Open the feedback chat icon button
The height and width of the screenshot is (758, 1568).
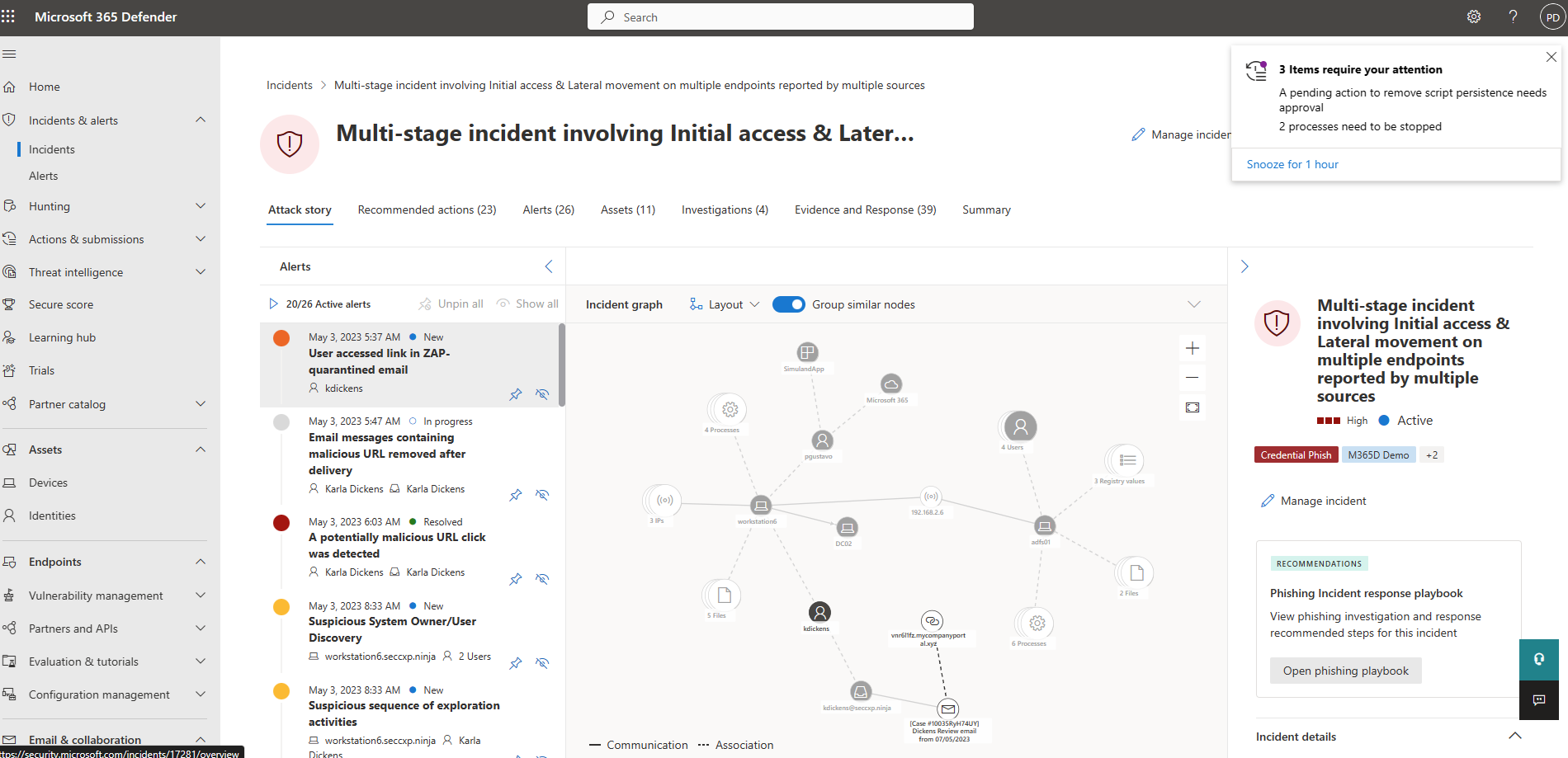click(x=1539, y=700)
